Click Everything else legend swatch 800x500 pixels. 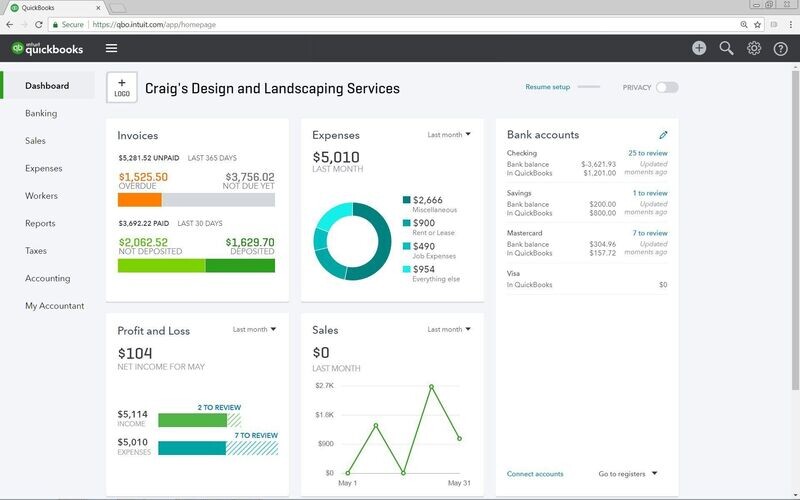(407, 269)
